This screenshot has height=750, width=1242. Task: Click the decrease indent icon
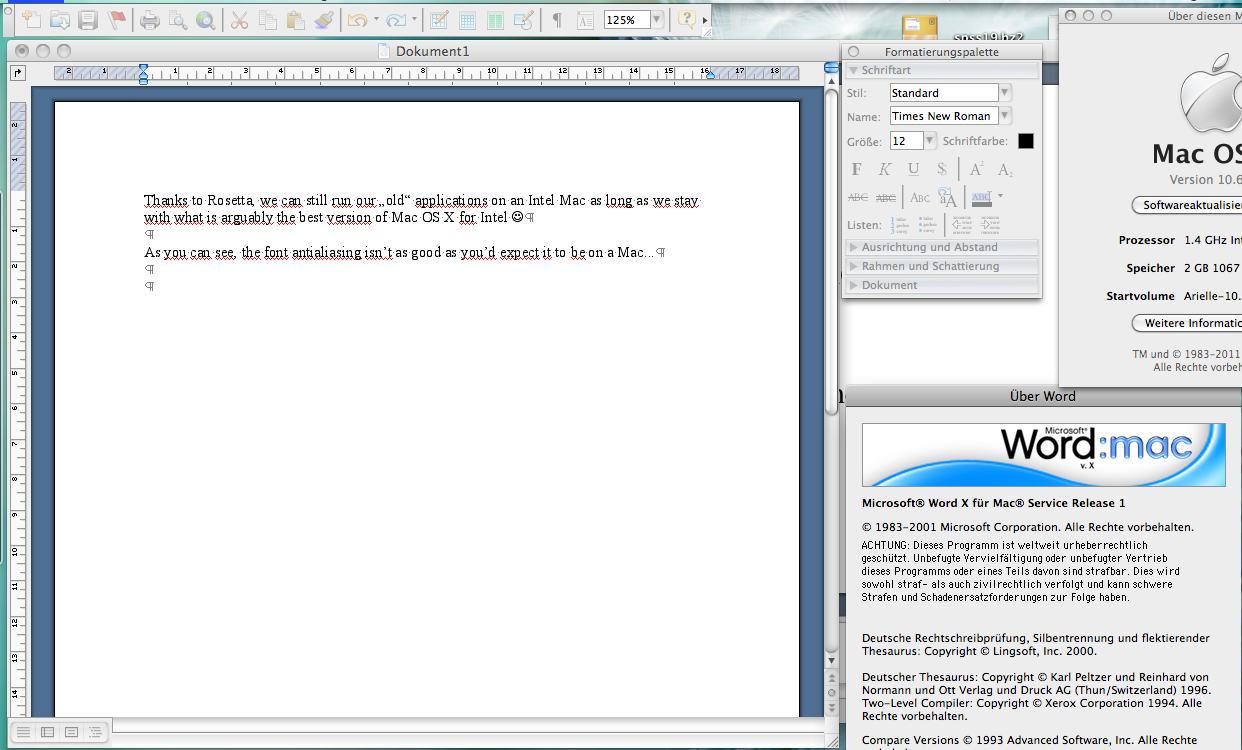click(961, 225)
